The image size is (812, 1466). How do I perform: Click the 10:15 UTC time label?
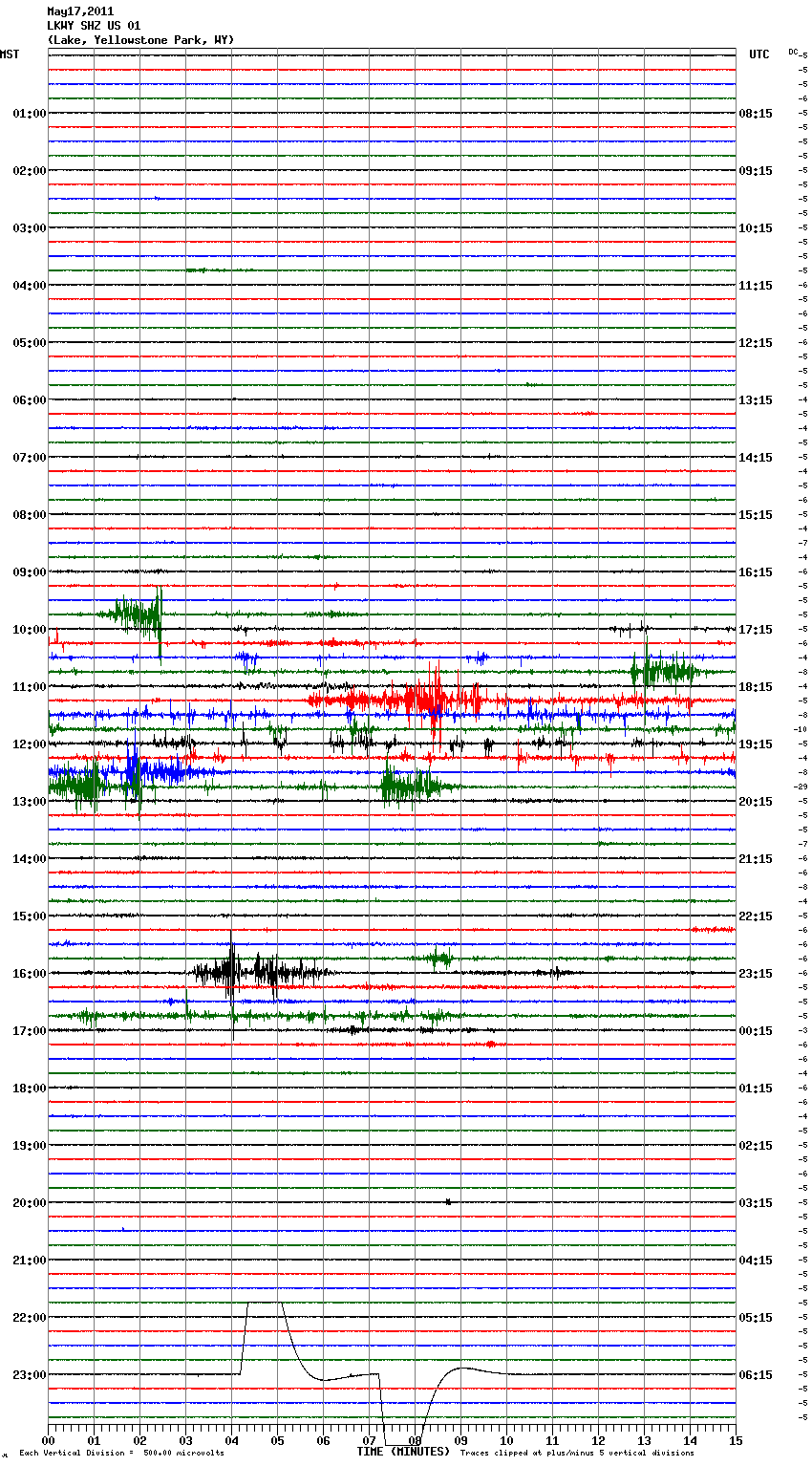click(756, 228)
